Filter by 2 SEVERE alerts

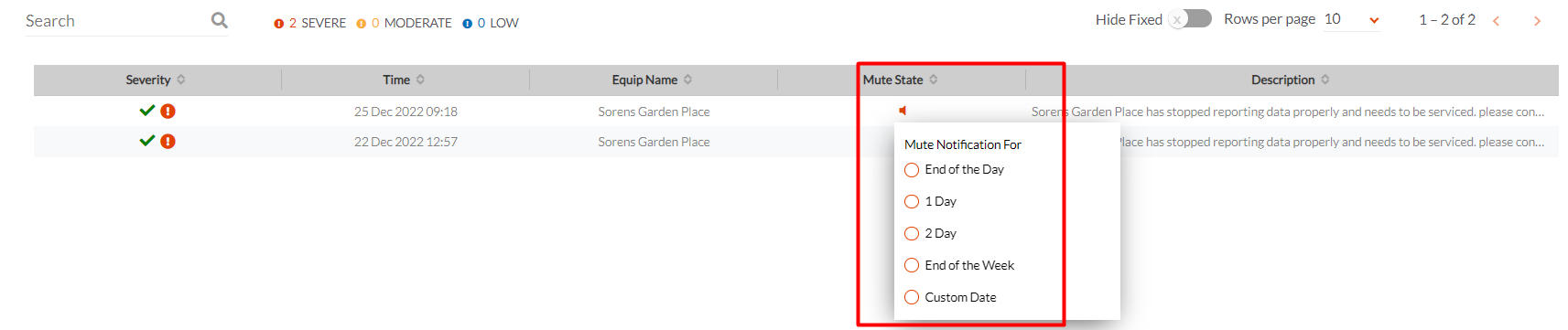point(309,23)
